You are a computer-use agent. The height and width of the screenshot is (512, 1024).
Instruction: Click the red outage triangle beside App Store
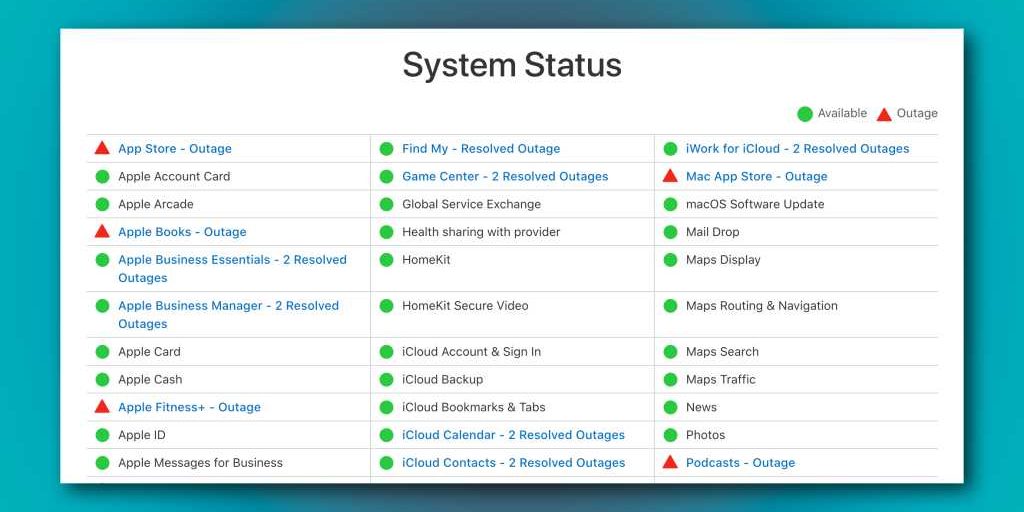click(x=102, y=148)
